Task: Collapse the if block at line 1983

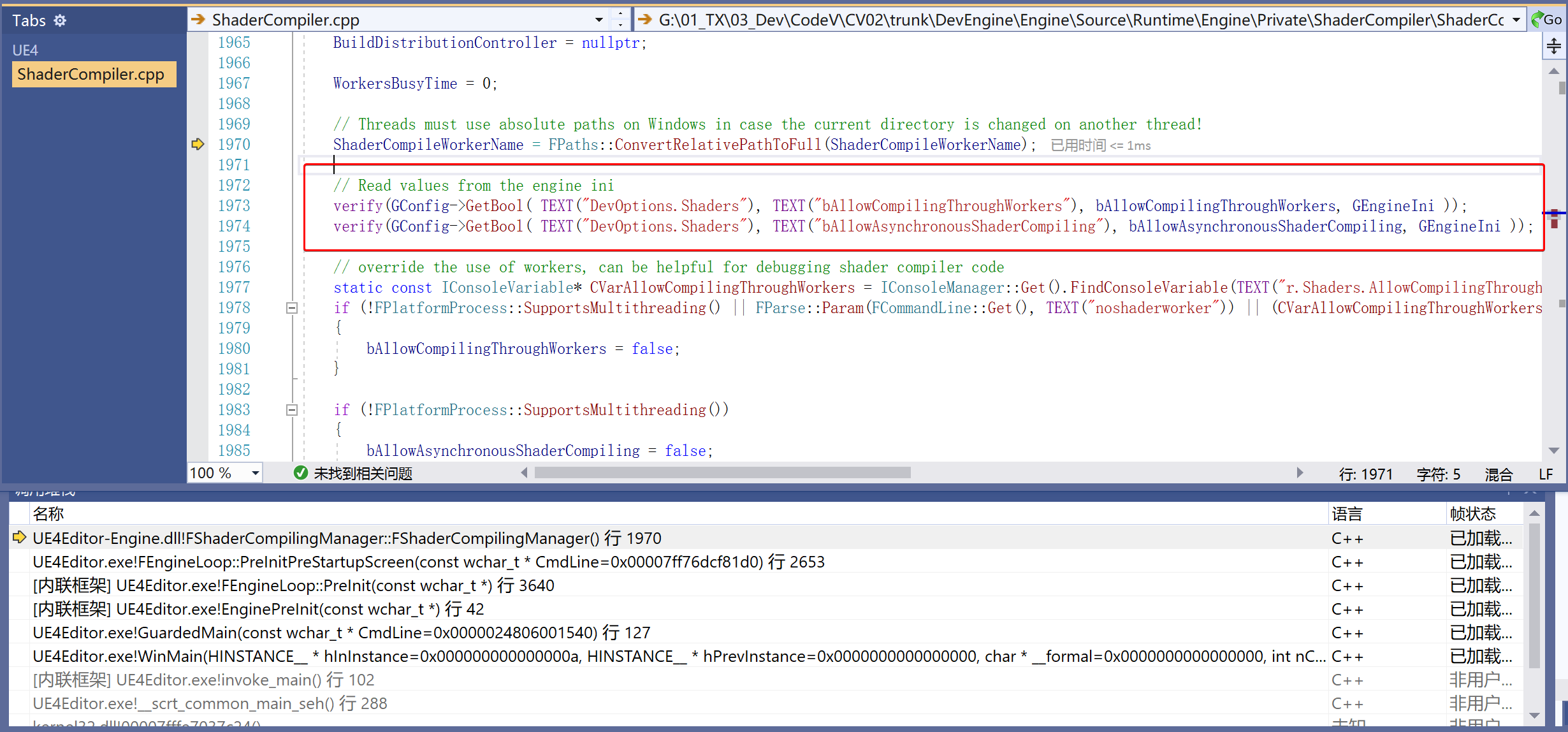Action: click(x=292, y=410)
